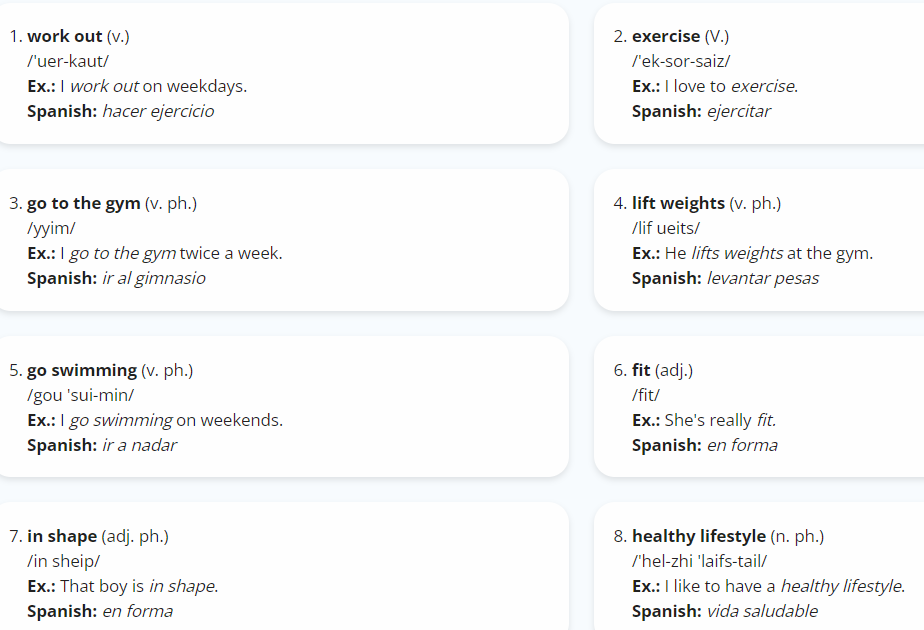The width and height of the screenshot is (924, 630).
Task: Click the pronunciation '/'uer-kaut/'
Action: tap(68, 61)
